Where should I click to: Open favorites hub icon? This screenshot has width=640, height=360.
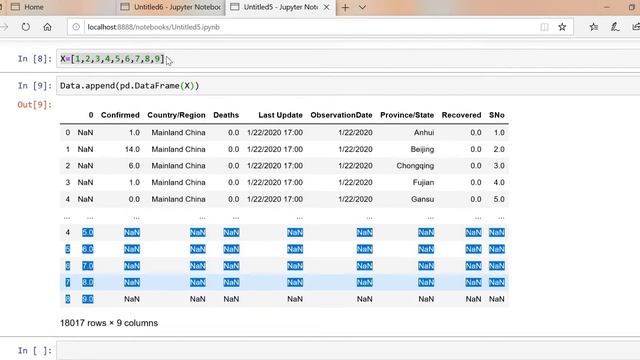[x=593, y=27]
